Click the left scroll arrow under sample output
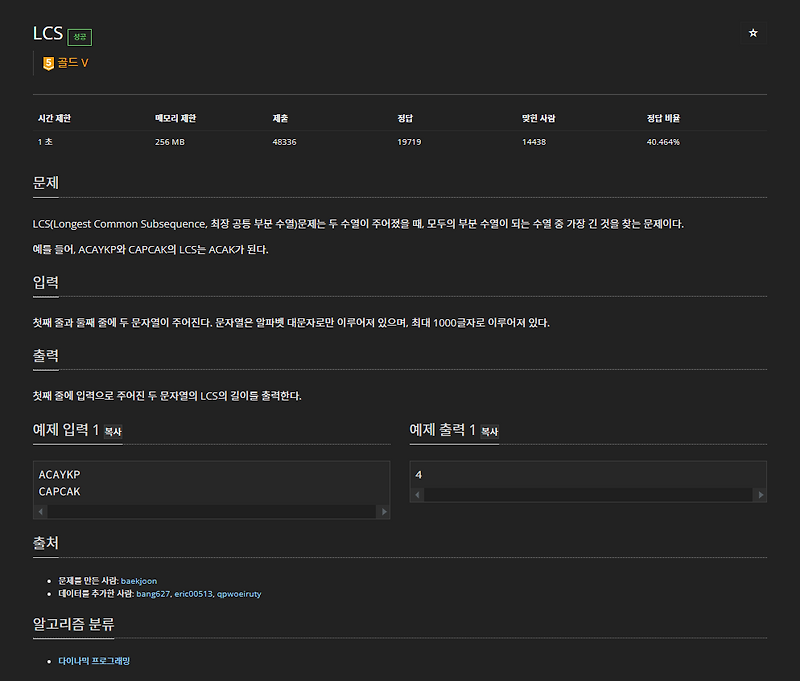Viewport: 800px width, 681px height. click(418, 493)
